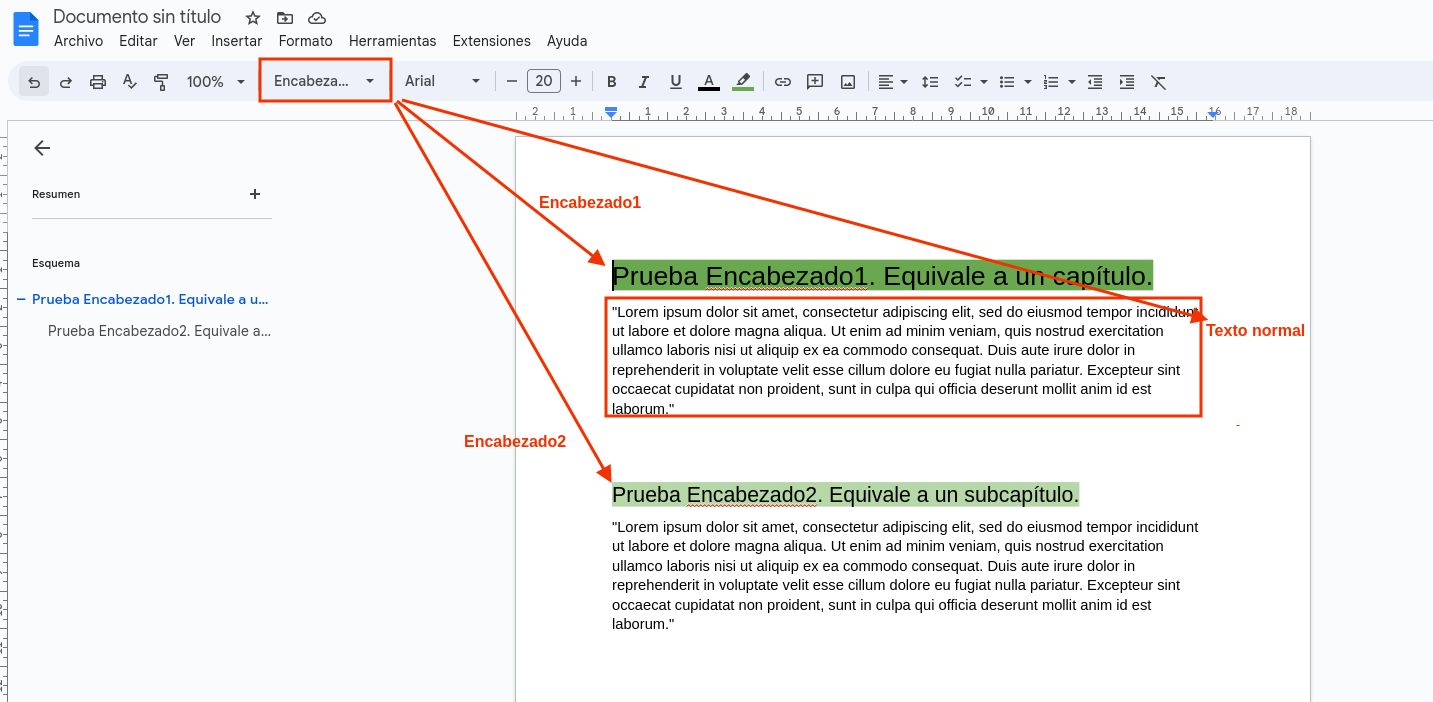Add a summary with the Resumen plus button
The image size is (1433, 702).
coord(255,194)
